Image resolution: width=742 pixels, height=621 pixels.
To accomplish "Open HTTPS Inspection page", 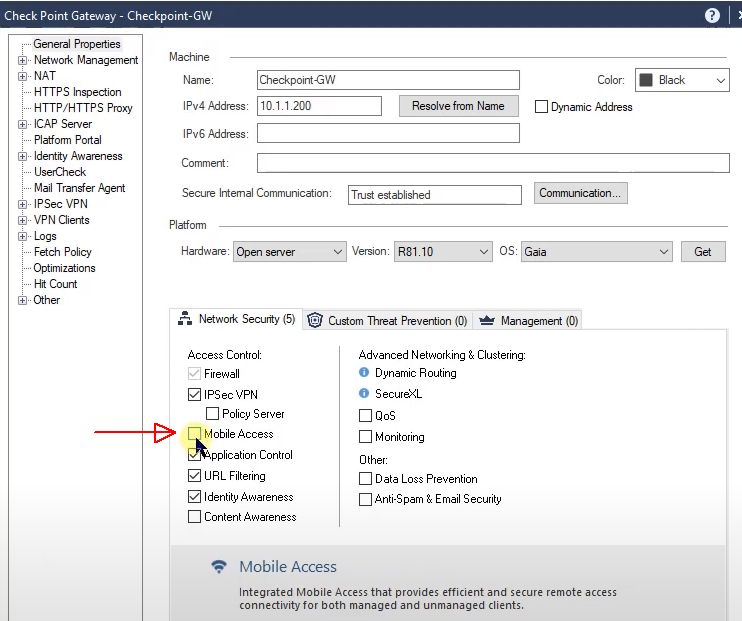I will (x=78, y=92).
